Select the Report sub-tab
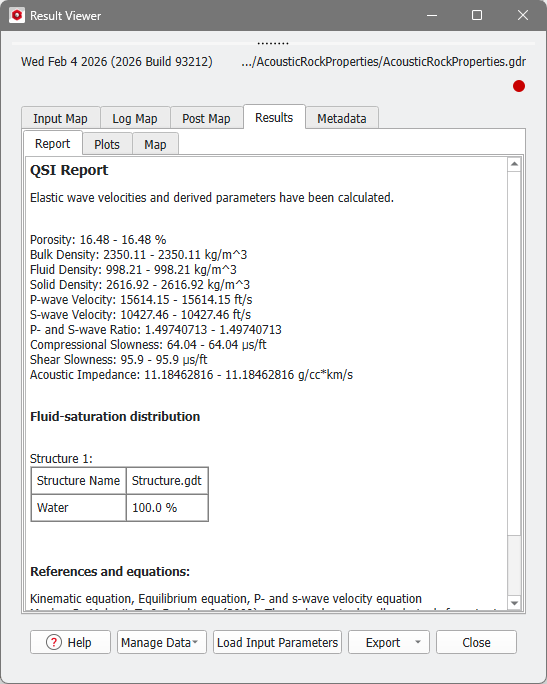Image resolution: width=547 pixels, height=684 pixels. pyautogui.click(x=52, y=144)
